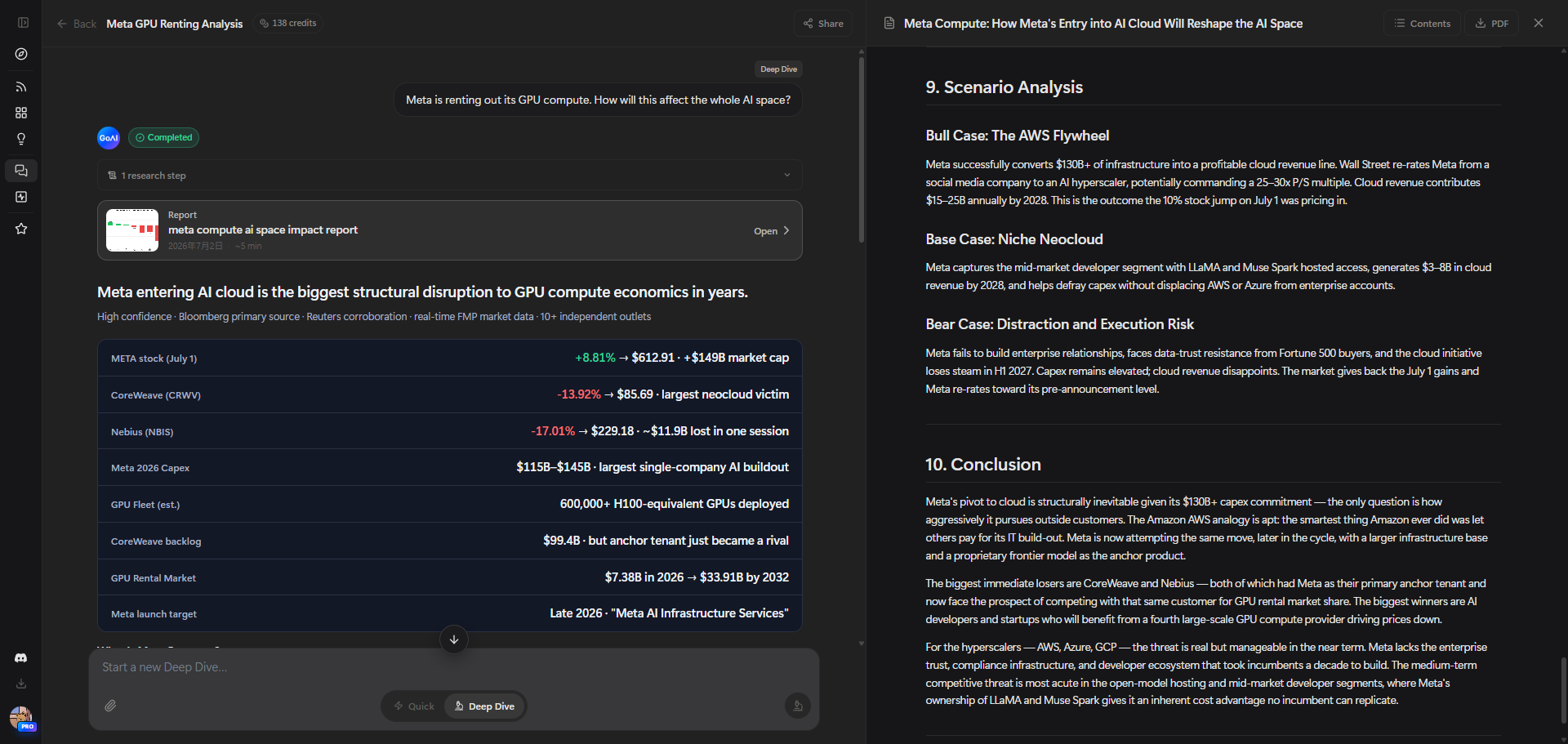Image resolution: width=1568 pixels, height=744 pixels.
Task: Open the star favorites icon
Action: coord(21,229)
